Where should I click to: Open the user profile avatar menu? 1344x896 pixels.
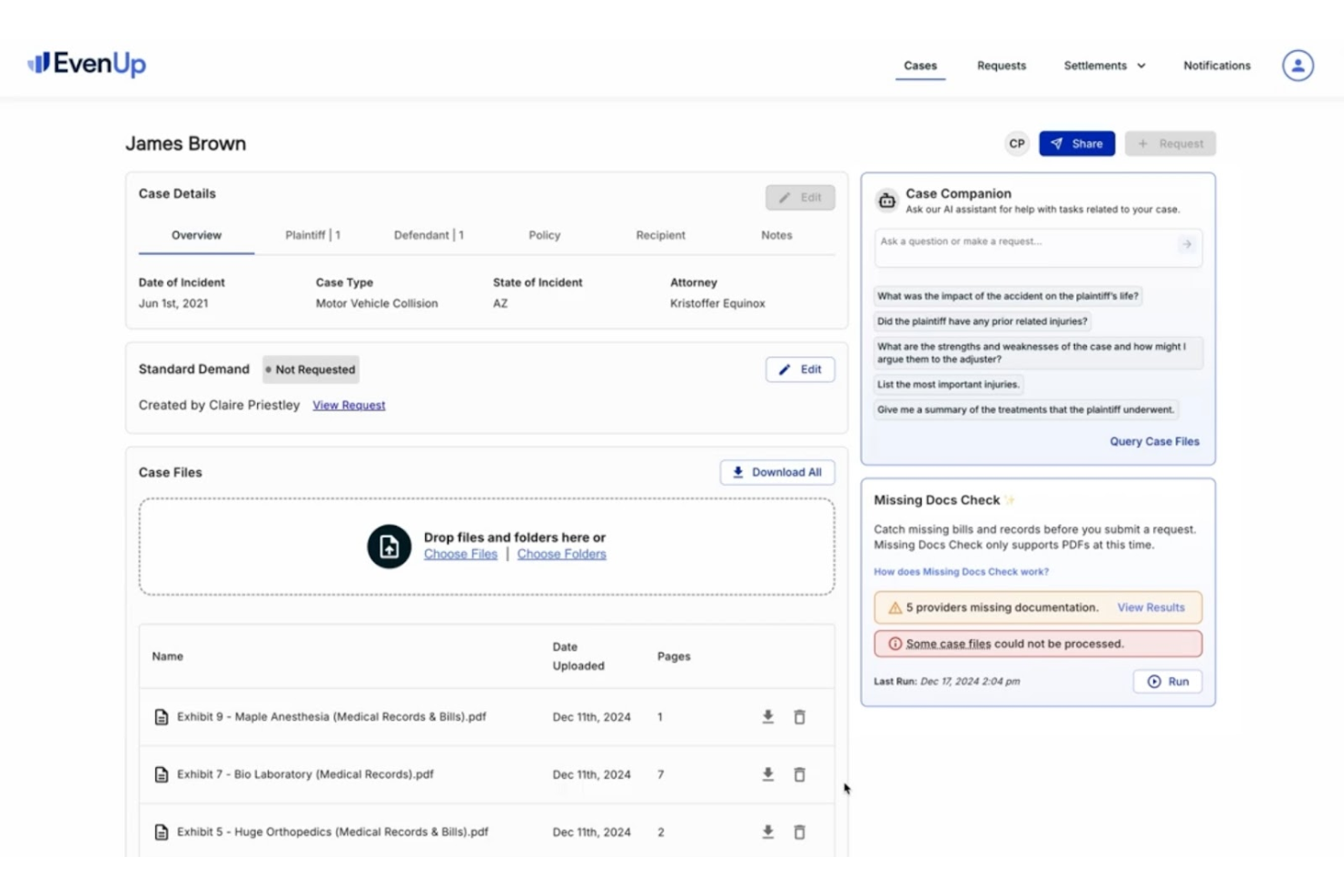click(1298, 65)
